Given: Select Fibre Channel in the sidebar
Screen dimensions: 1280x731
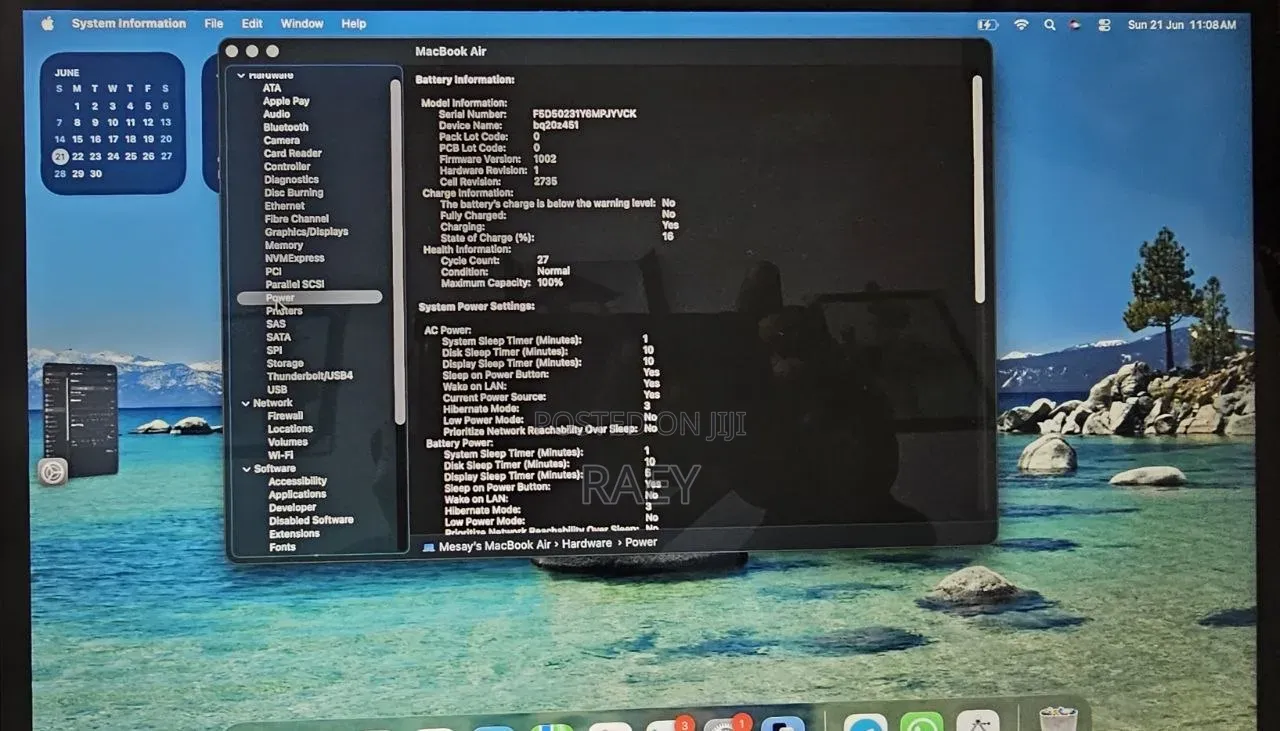Looking at the screenshot, I should pyautogui.click(x=296, y=219).
